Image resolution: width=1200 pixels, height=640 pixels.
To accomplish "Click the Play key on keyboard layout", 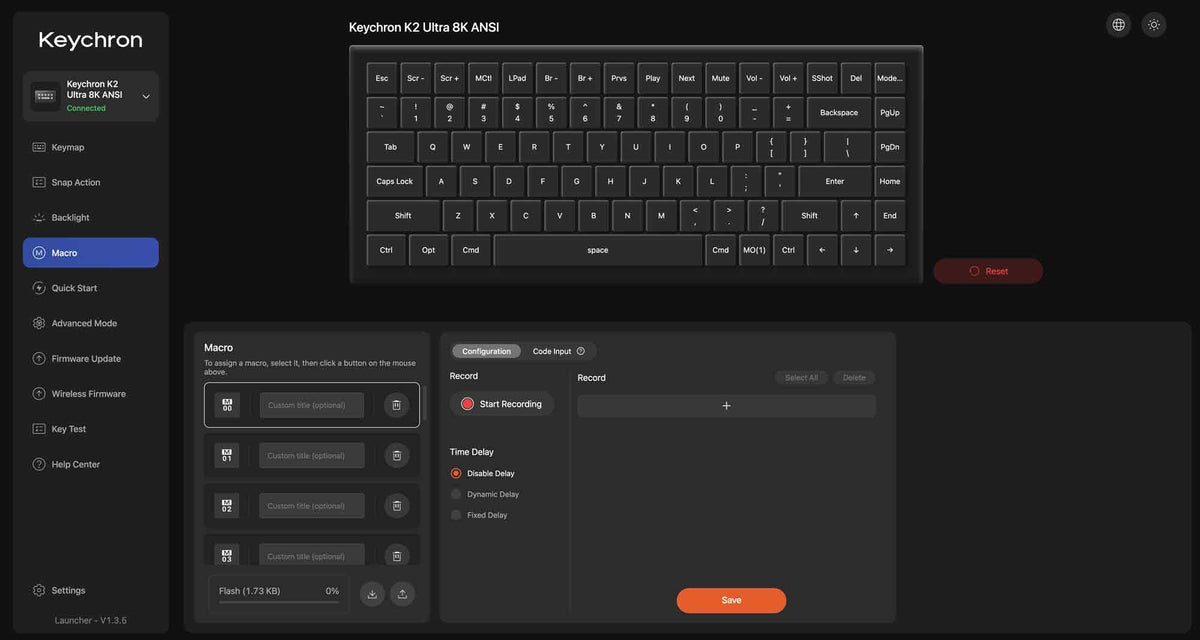I will 653,78.
